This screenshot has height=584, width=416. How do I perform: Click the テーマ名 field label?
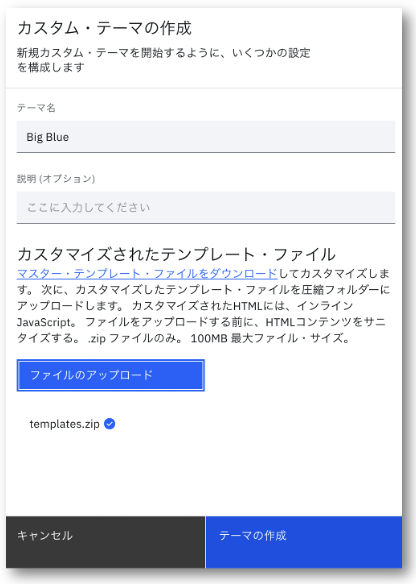click(36, 108)
